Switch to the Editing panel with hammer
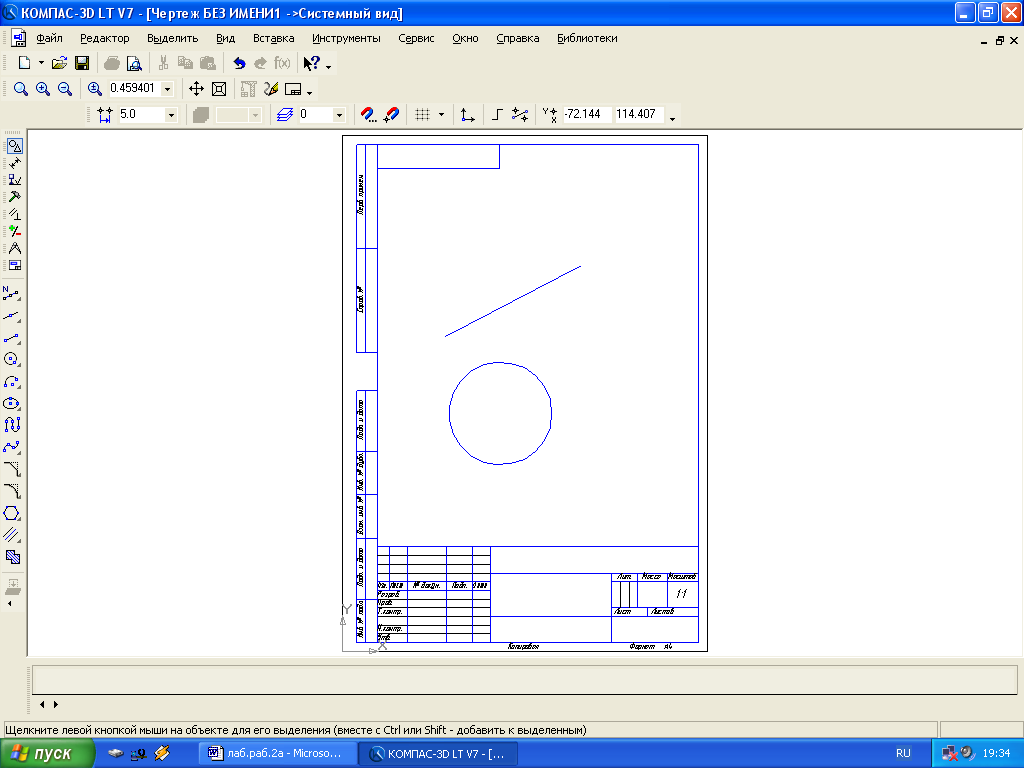This screenshot has height=768, width=1024. (x=14, y=197)
